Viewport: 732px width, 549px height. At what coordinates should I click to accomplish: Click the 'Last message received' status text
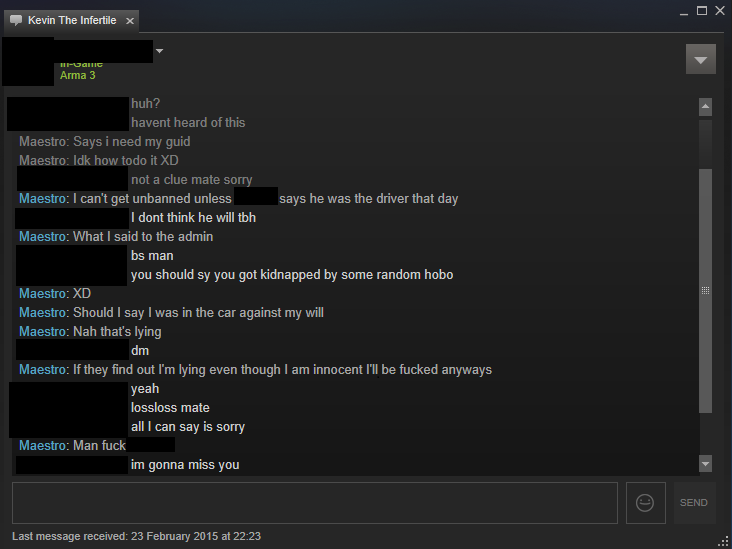(136, 536)
